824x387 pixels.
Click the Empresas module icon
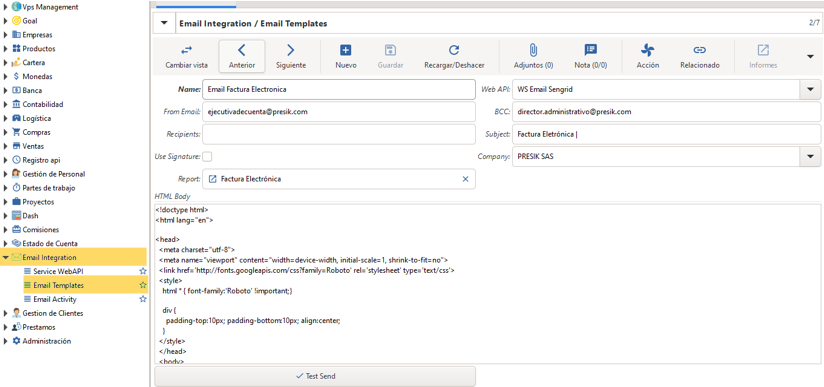click(16, 35)
